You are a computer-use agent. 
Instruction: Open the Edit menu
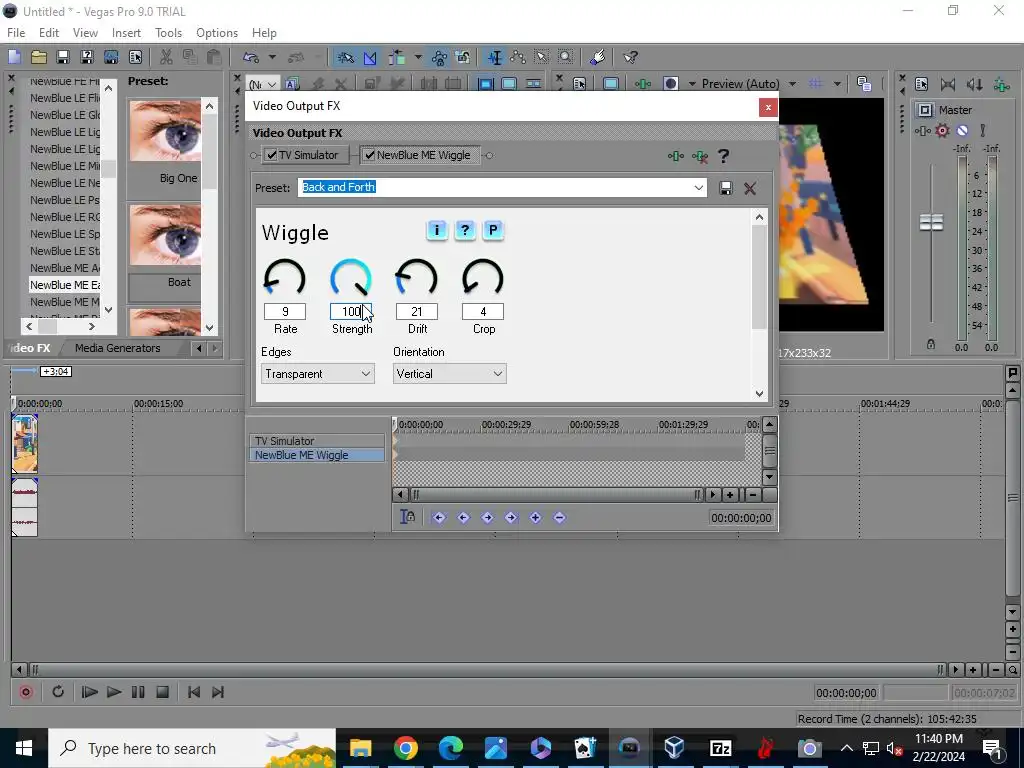point(49,33)
